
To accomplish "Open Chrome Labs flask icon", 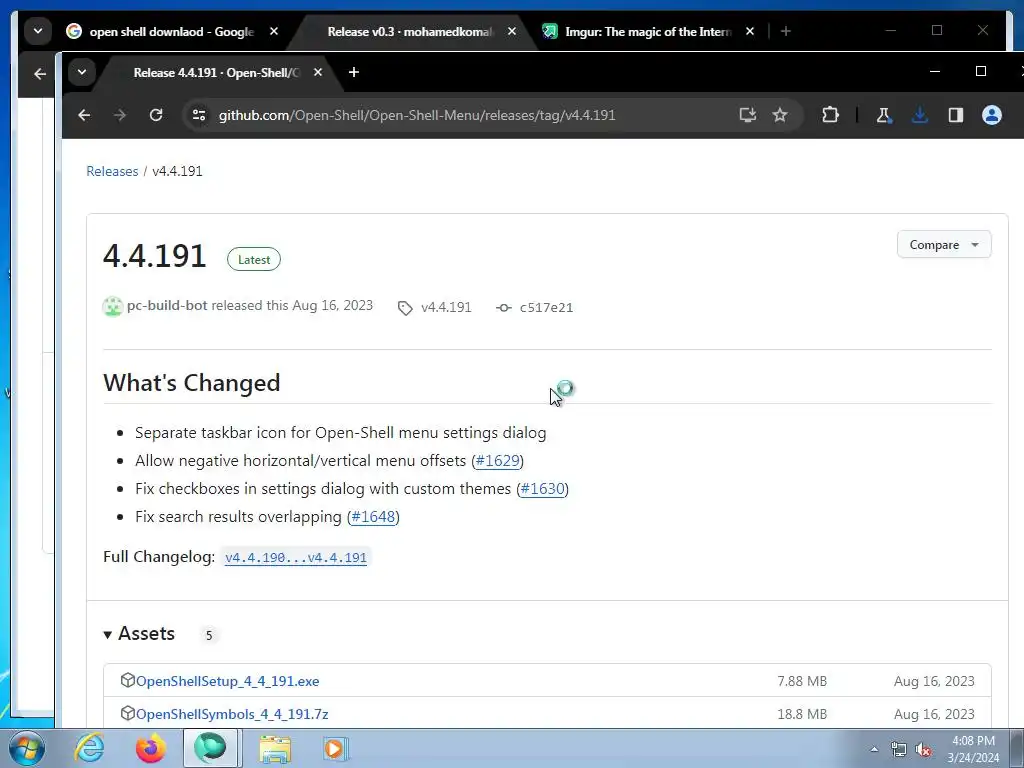I will coord(883,115).
